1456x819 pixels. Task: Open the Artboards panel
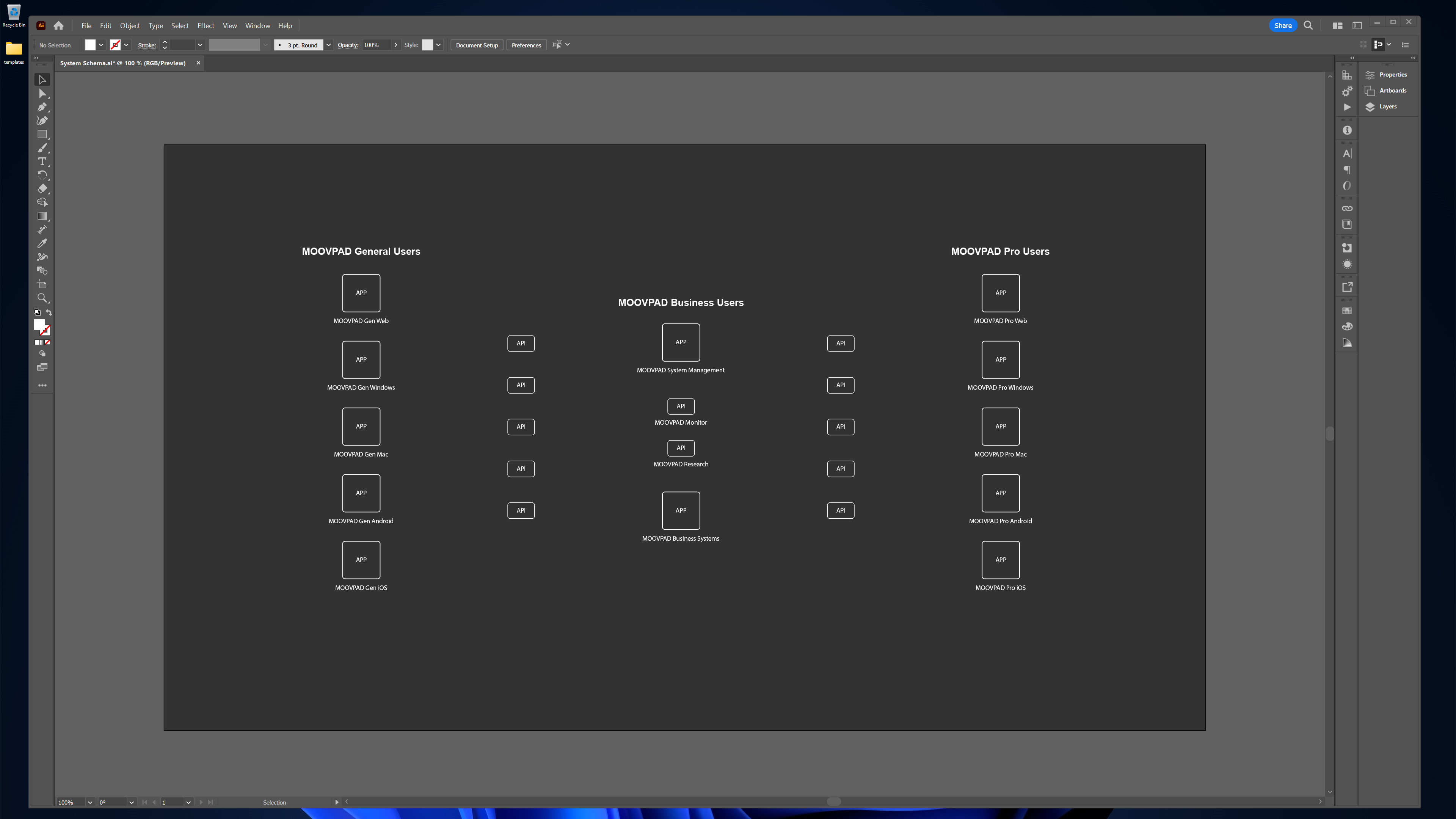[x=1393, y=90]
